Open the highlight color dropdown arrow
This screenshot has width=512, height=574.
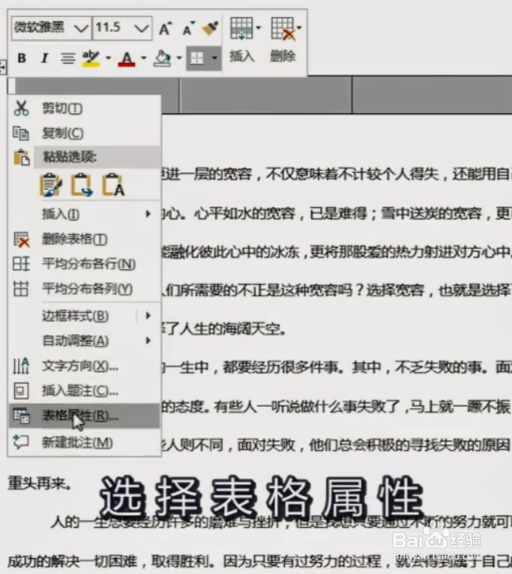coord(108,58)
